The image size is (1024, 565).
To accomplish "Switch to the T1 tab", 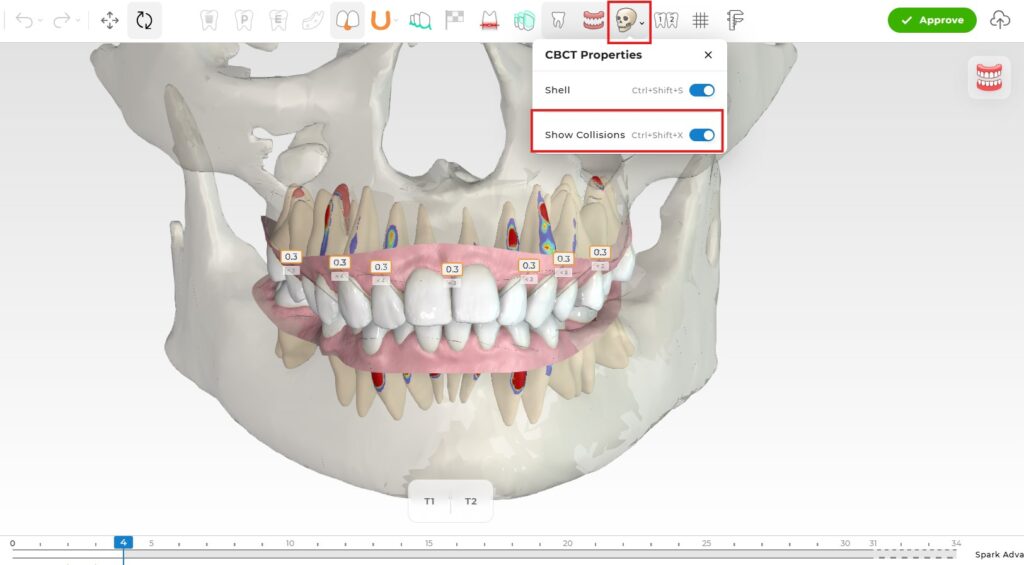I will coord(429,501).
